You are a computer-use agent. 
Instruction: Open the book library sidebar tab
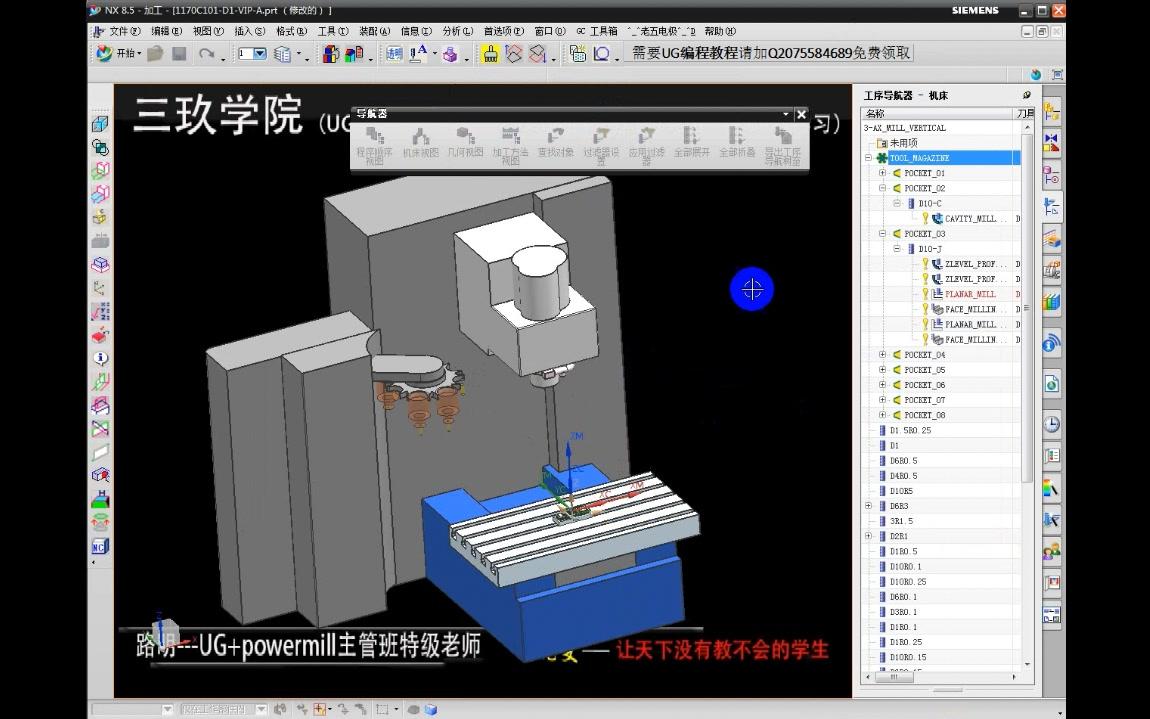pos(1052,301)
